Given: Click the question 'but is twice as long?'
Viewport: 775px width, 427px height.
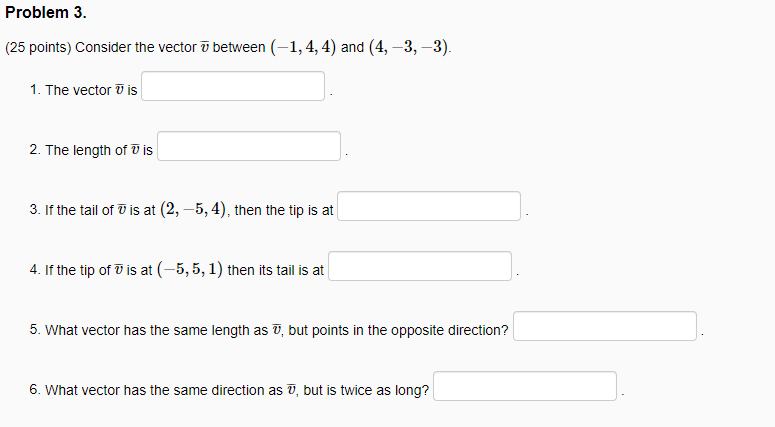Looking at the screenshot, I should click(366, 390).
